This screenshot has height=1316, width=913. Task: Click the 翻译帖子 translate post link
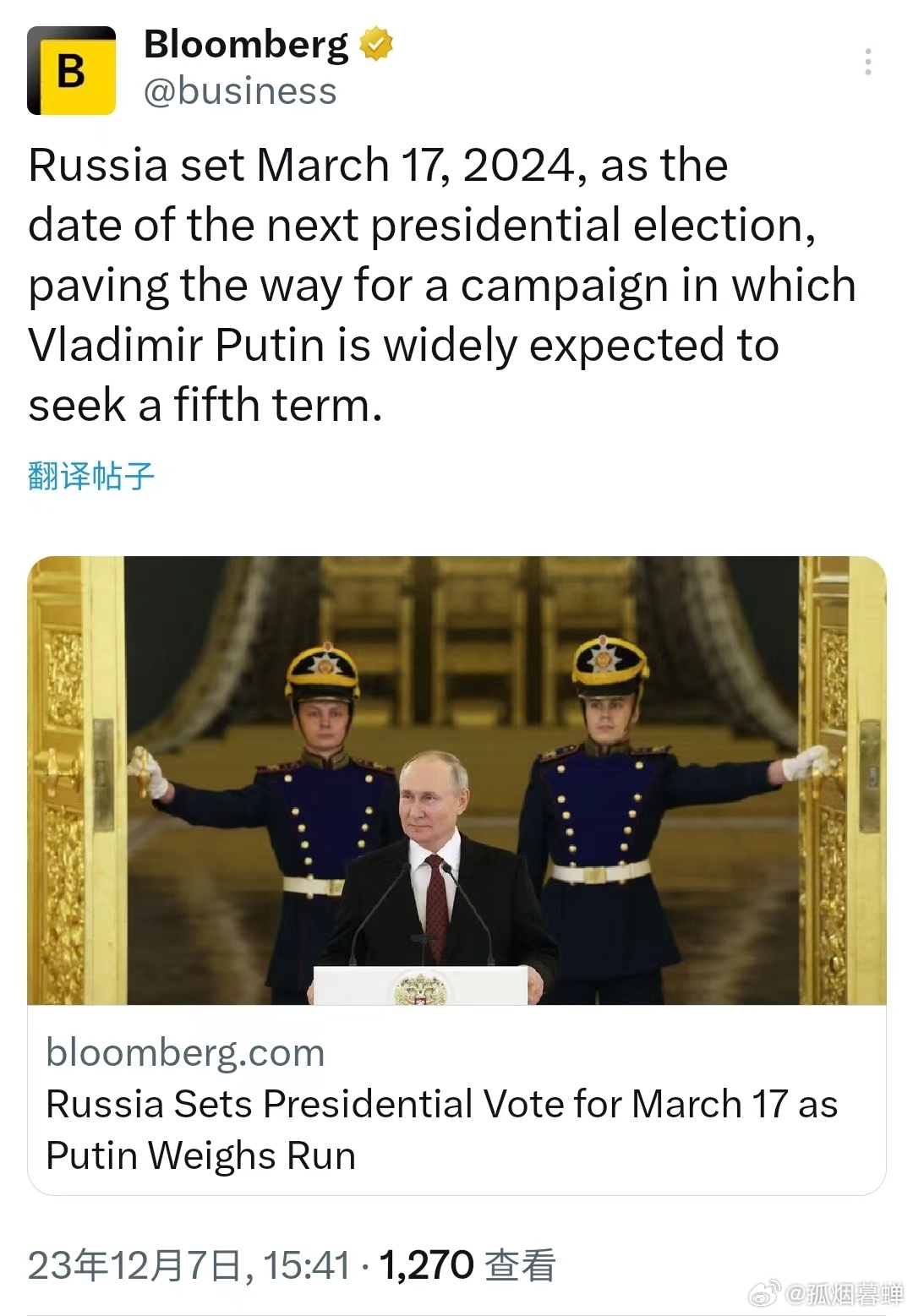91,476
